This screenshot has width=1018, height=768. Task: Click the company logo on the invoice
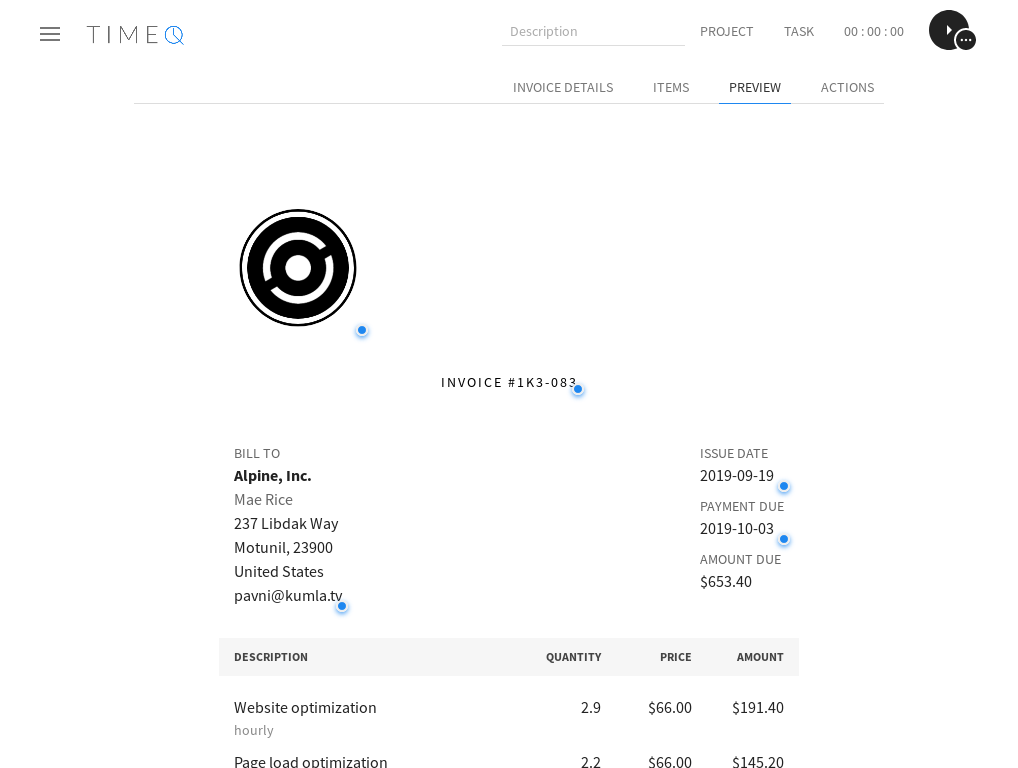pyautogui.click(x=298, y=268)
